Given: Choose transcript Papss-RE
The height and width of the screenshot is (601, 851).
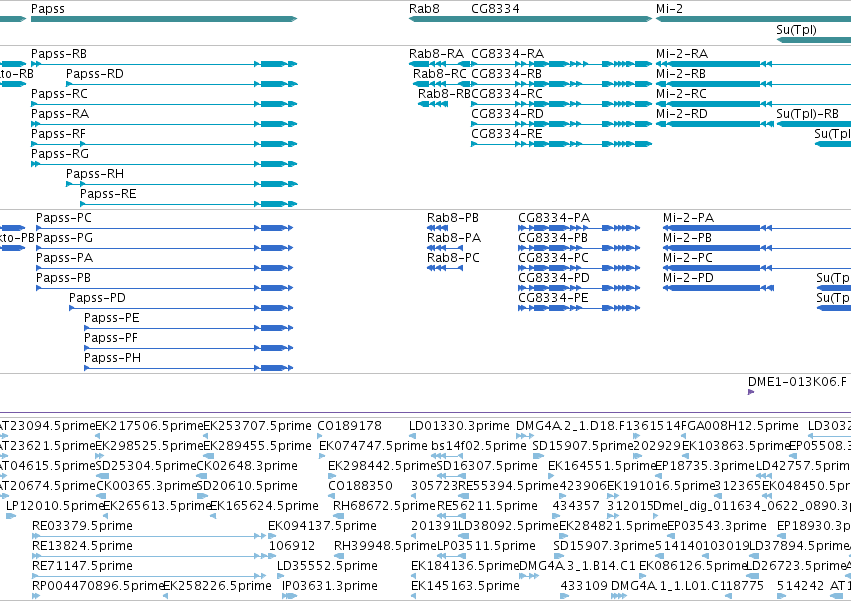Looking at the screenshot, I should pos(108,194).
